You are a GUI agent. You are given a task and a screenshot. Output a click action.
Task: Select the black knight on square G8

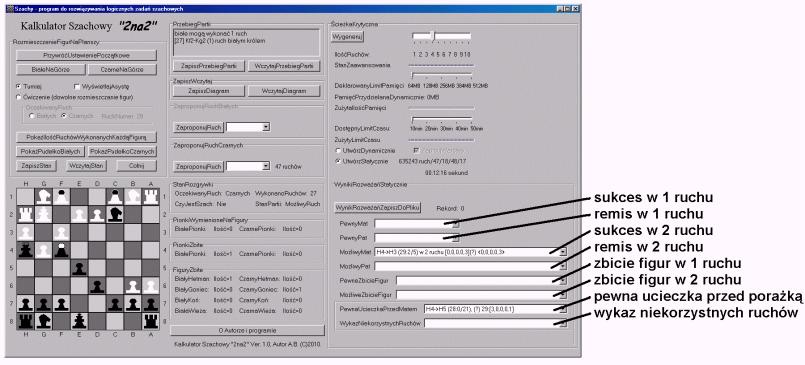coord(43,321)
